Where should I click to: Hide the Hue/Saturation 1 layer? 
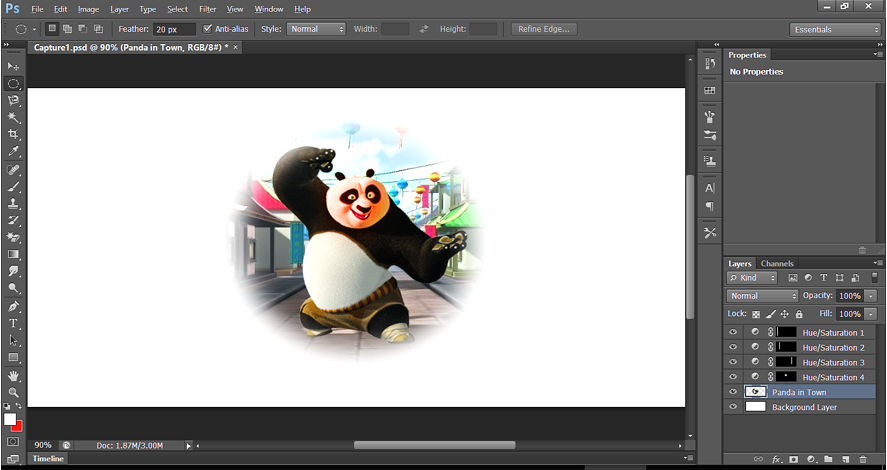pyautogui.click(x=733, y=332)
